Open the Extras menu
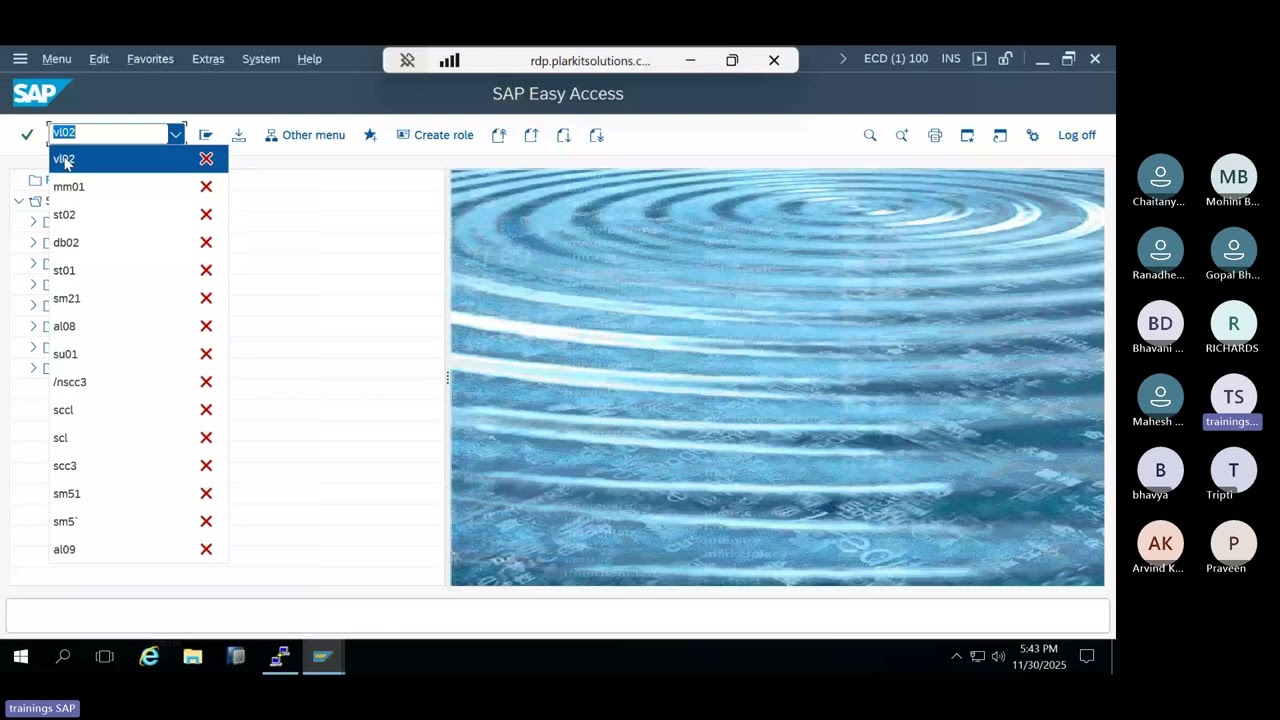 click(x=208, y=59)
